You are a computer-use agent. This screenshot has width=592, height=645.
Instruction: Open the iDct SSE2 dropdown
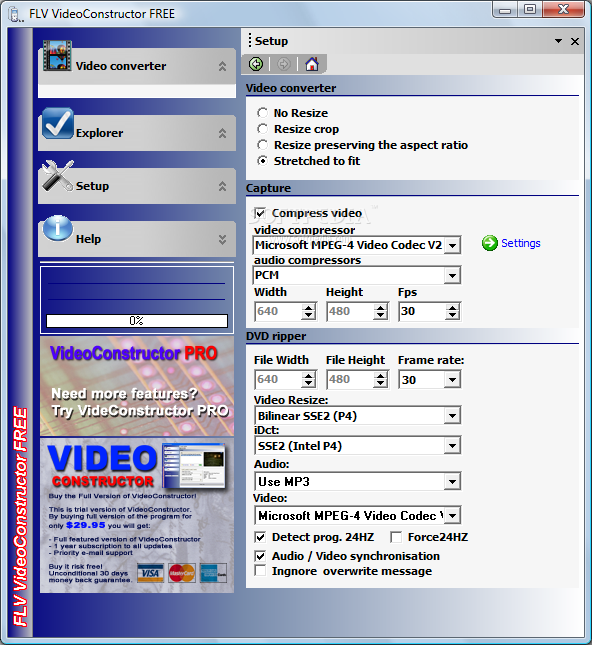(453, 445)
